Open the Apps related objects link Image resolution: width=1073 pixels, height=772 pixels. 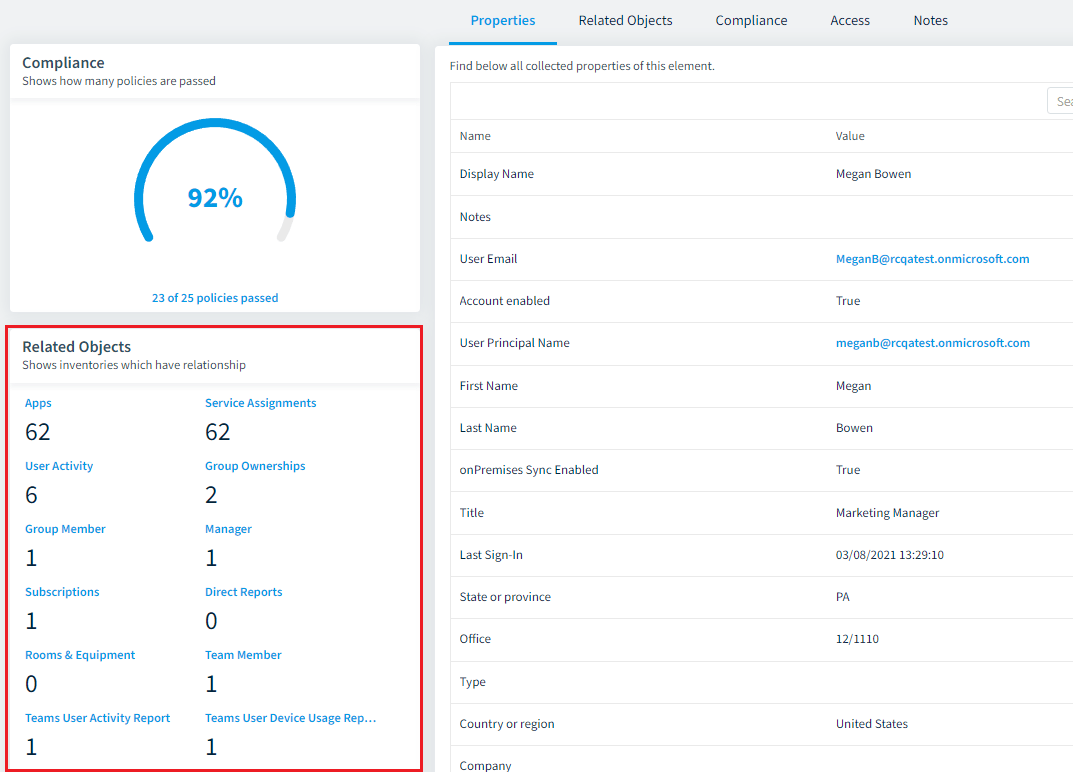click(x=38, y=403)
